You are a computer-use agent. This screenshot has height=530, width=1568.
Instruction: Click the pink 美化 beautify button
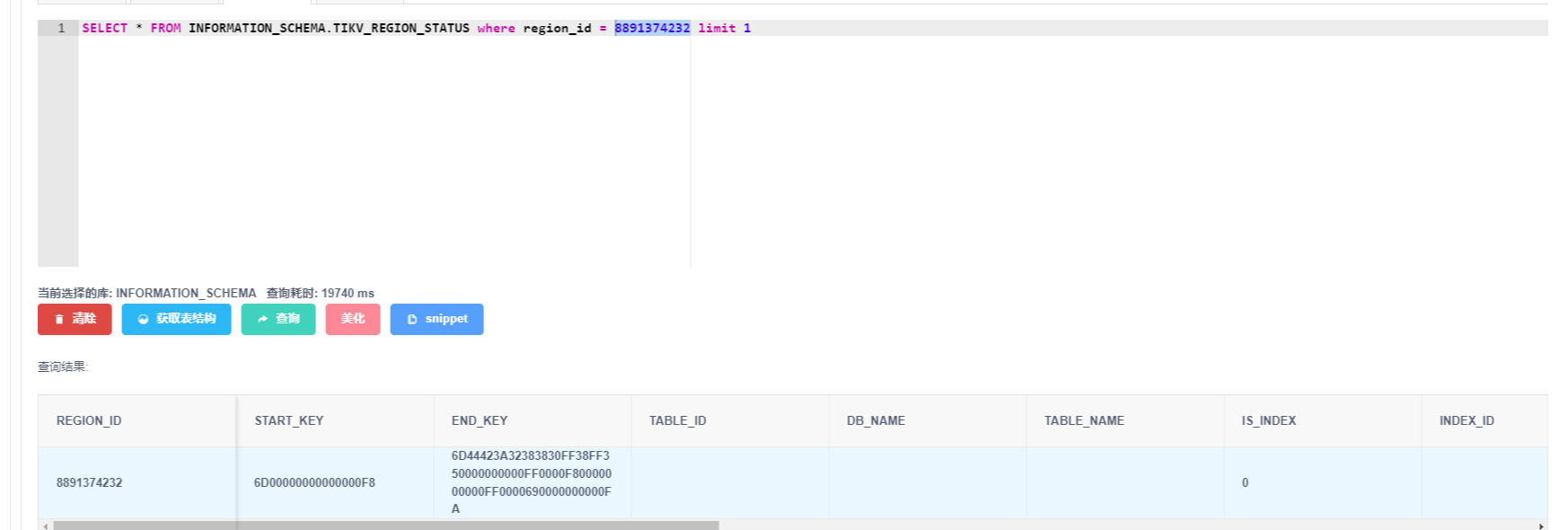[353, 319]
